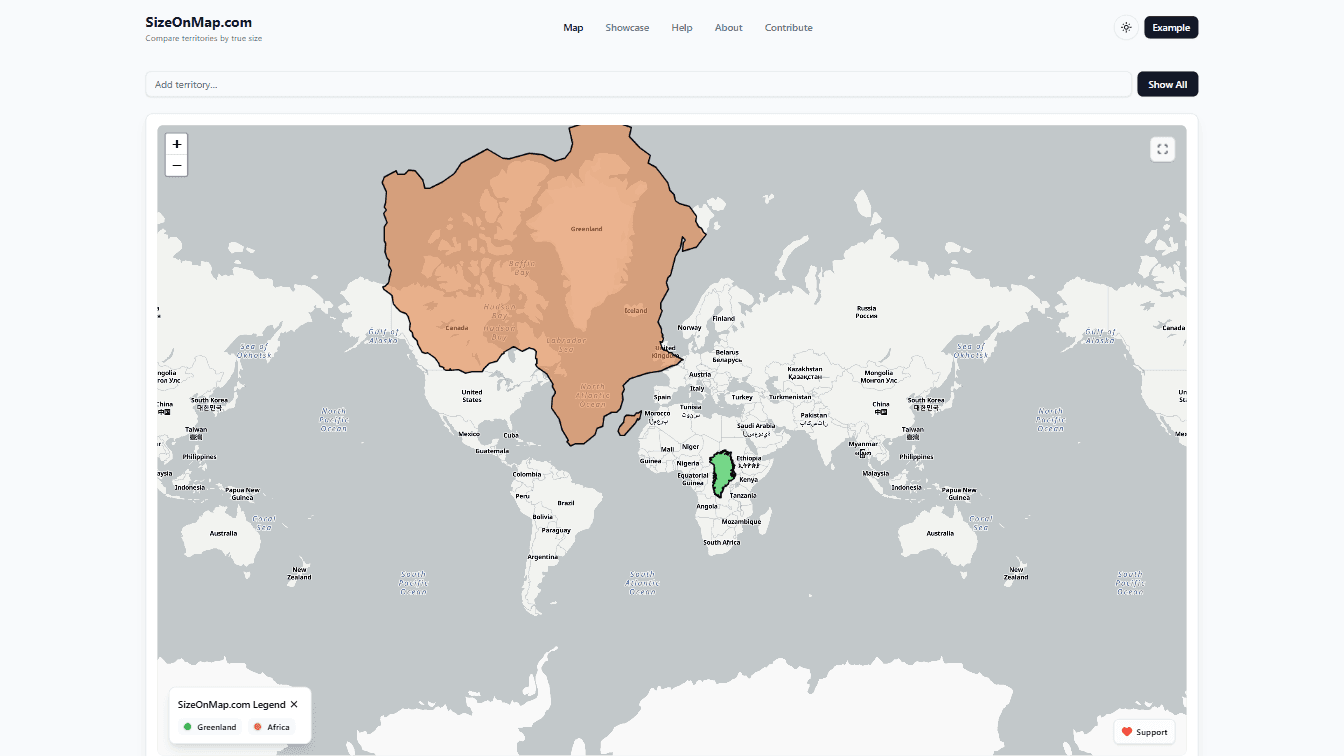
Task: Switch to the Showcase section
Action: 627,27
